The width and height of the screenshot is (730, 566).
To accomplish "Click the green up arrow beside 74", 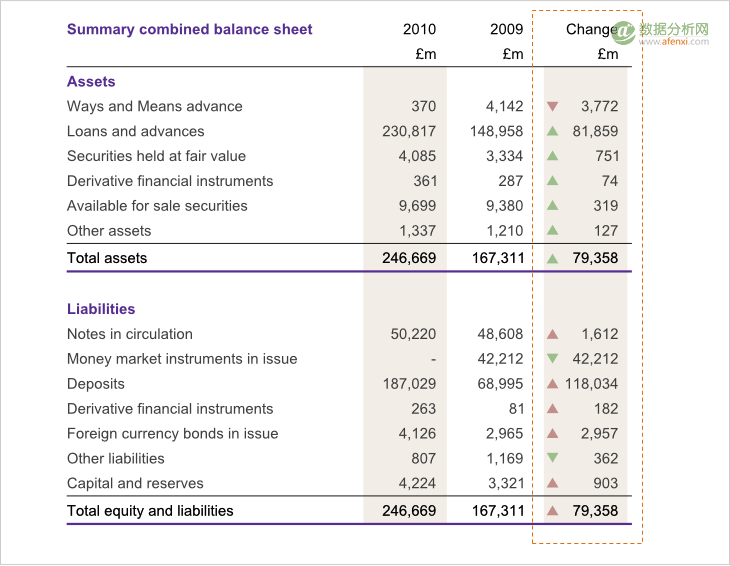I will pos(552,181).
